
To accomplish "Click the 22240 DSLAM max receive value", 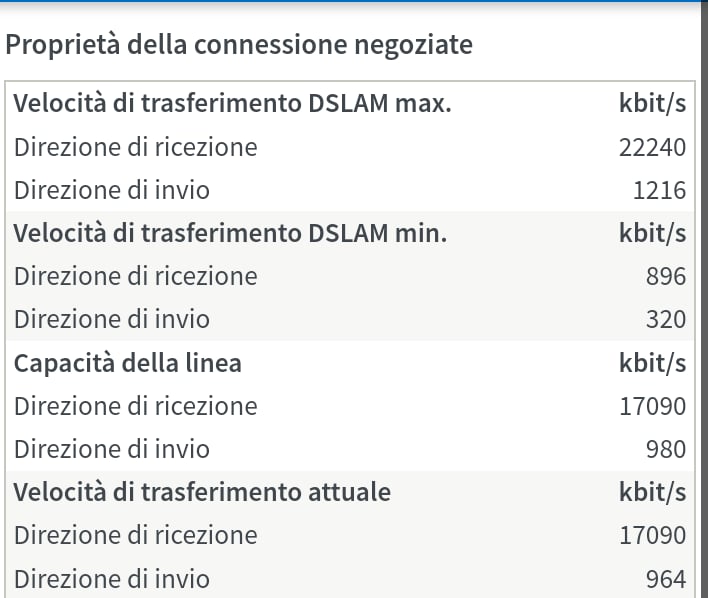I will click(x=652, y=148).
